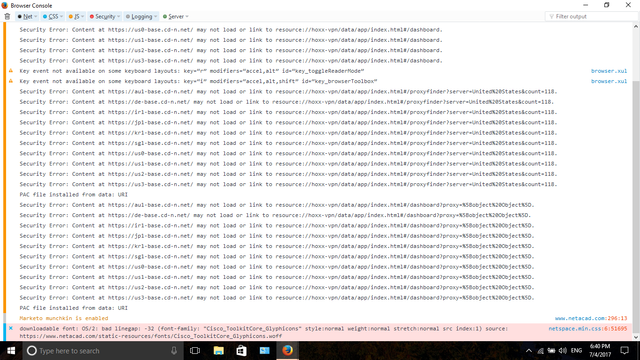
Task: Restore down the Browser Console window
Action: tap(607, 5)
